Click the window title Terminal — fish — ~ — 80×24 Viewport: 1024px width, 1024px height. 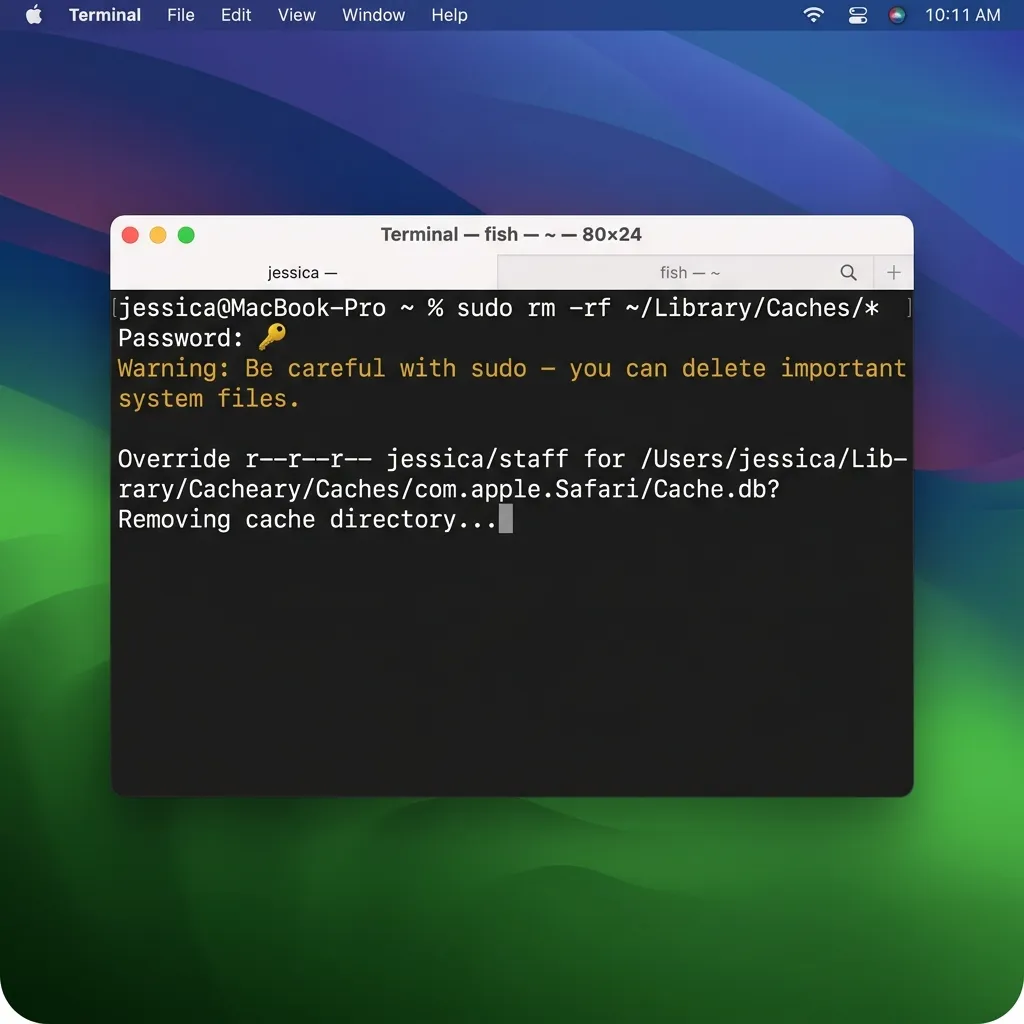point(511,234)
